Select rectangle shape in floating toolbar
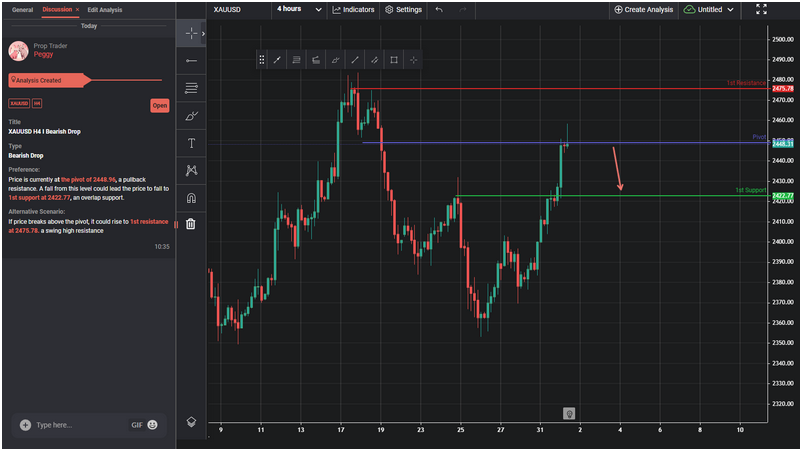 [394, 60]
